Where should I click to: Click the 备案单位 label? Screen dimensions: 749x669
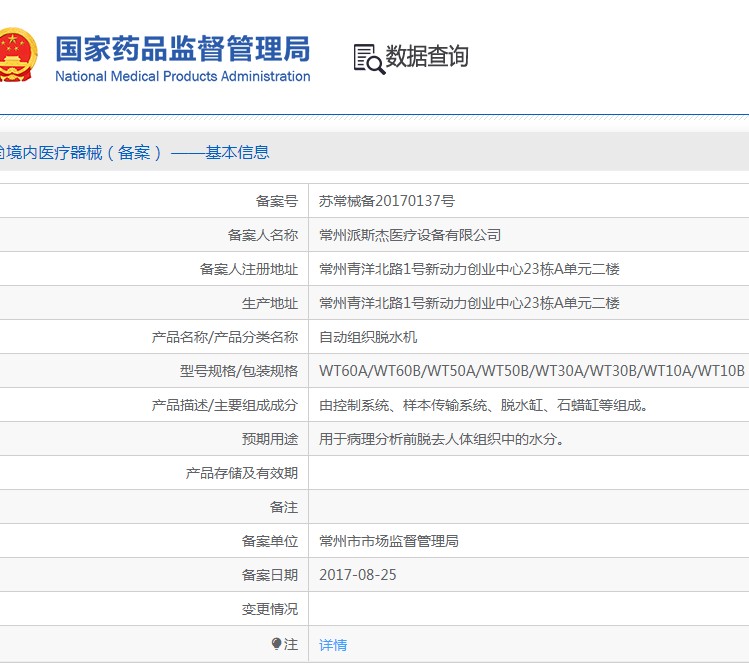[x=270, y=541]
